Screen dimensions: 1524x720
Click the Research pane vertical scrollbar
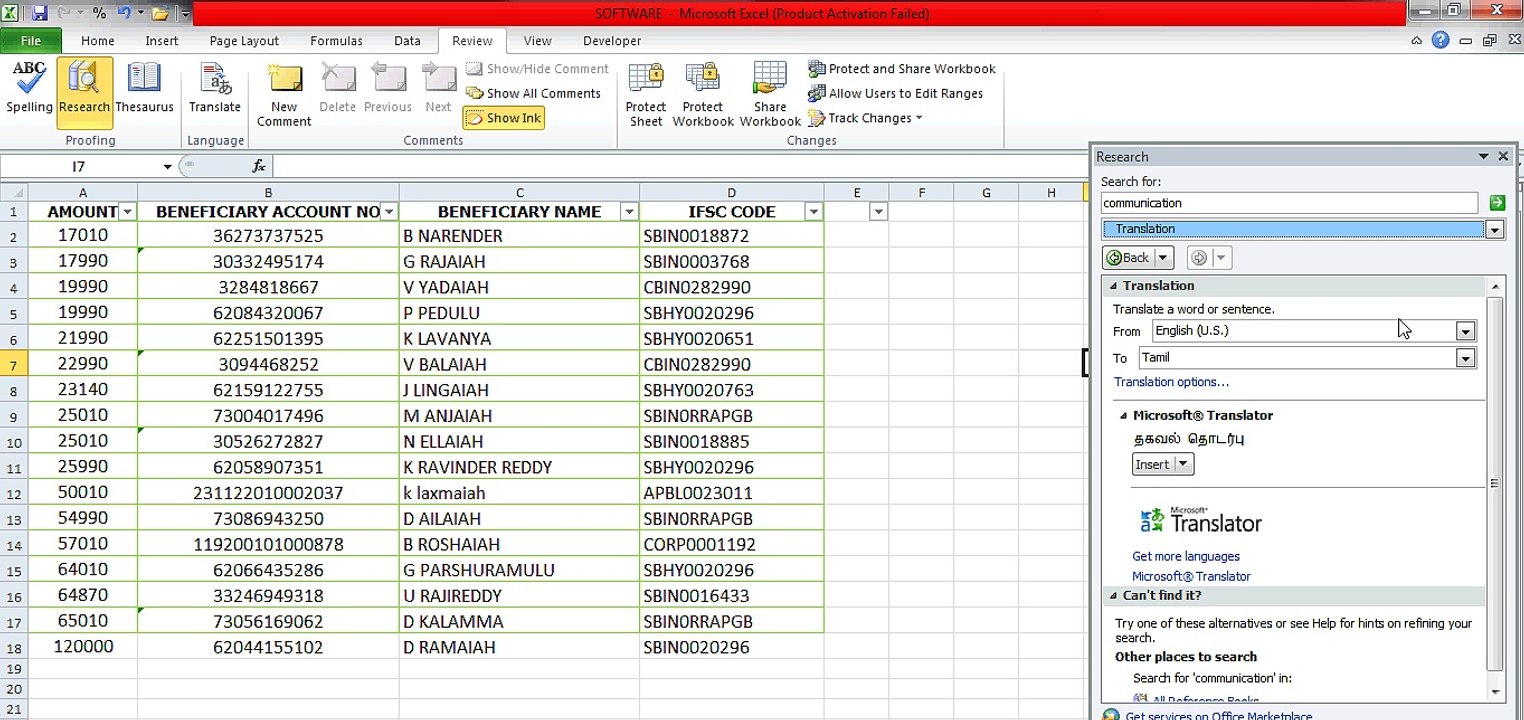click(1495, 485)
